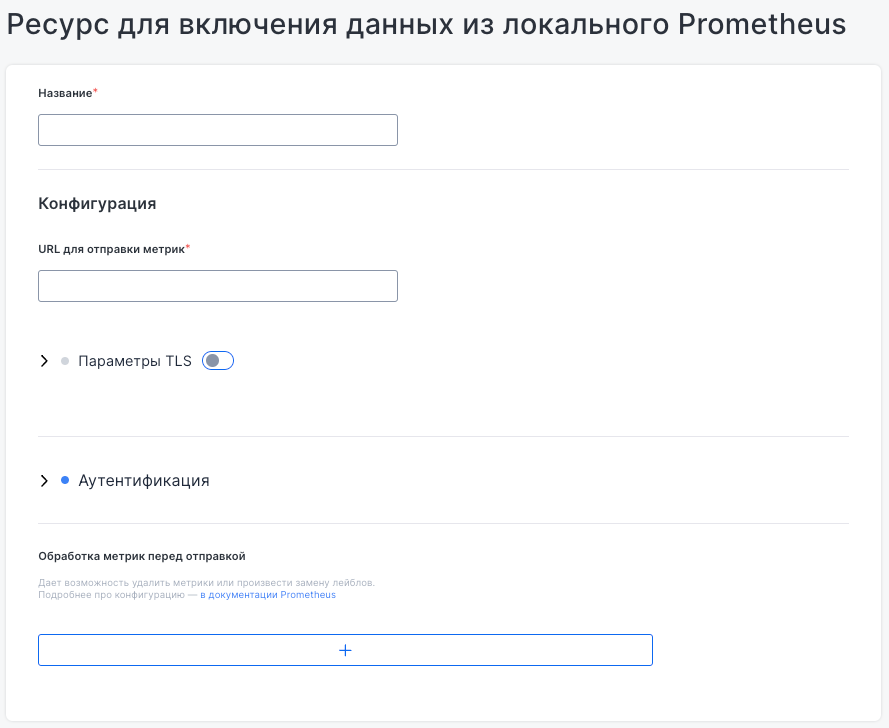Add a metric processing rule with plus button
The image size is (889, 728).
345,650
